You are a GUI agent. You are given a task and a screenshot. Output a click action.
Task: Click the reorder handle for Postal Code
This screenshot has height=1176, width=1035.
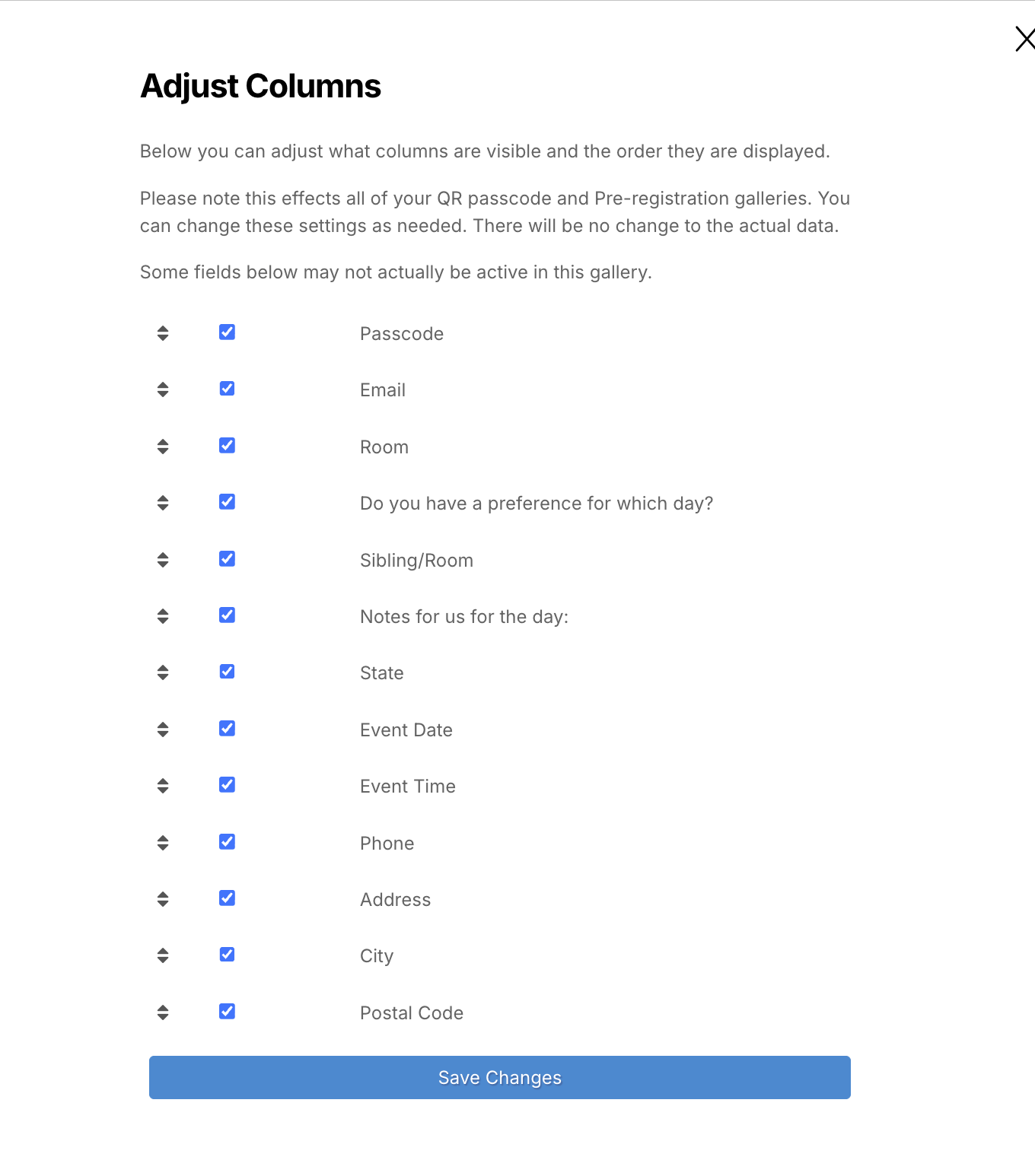(163, 1012)
